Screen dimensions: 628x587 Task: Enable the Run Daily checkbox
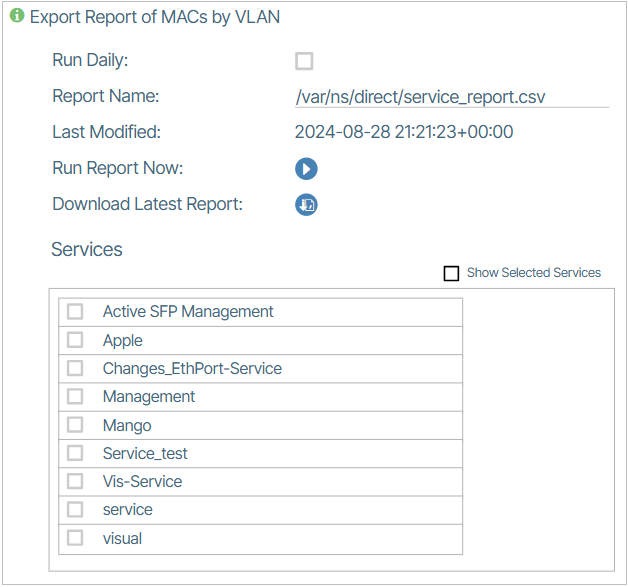pos(304,61)
